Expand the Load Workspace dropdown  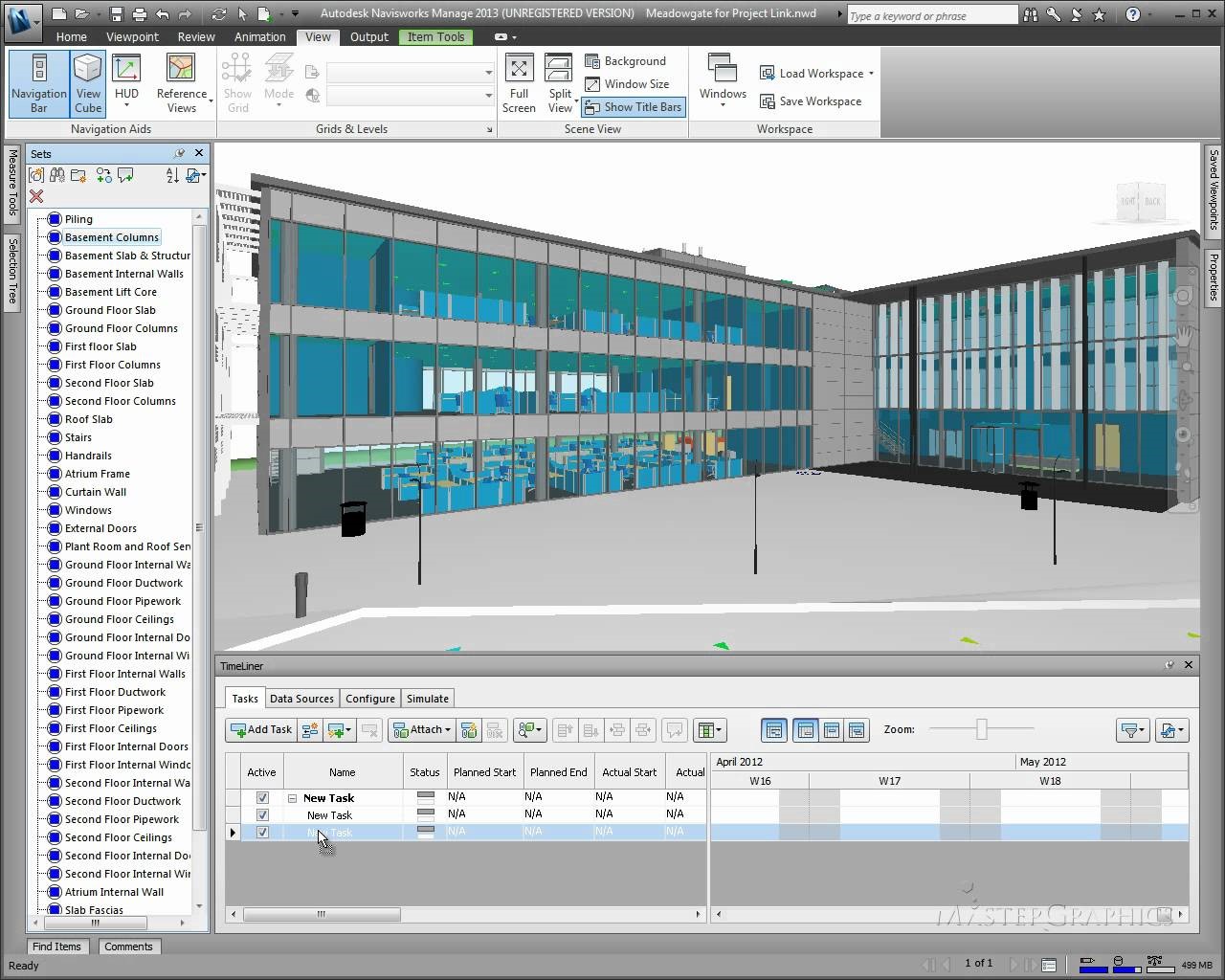tap(871, 74)
